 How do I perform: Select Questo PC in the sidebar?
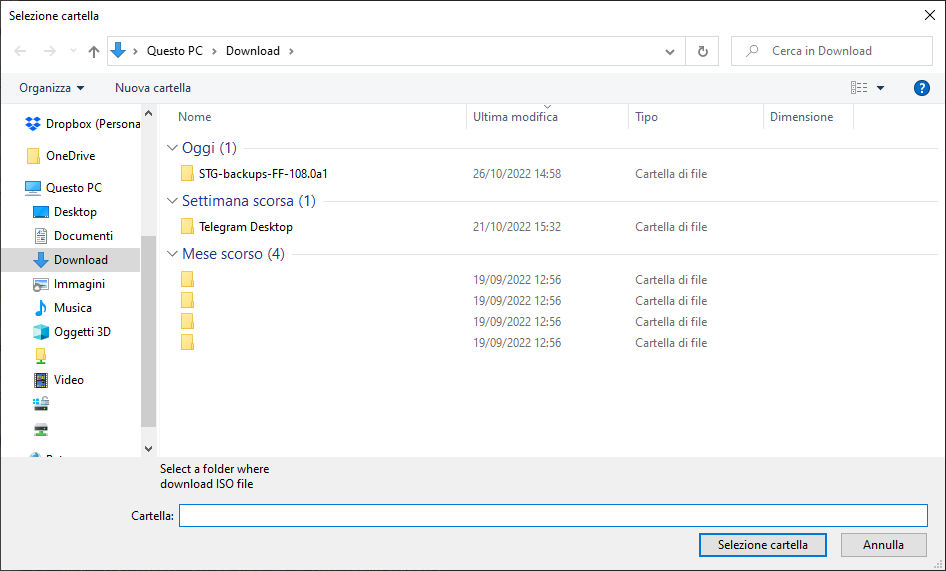tap(63, 188)
